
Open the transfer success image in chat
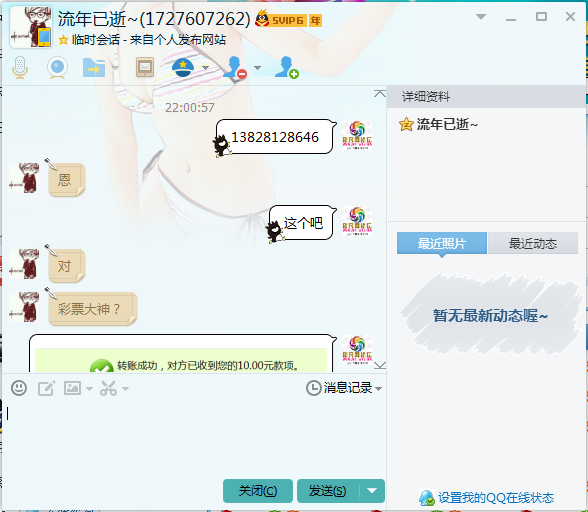(x=181, y=360)
